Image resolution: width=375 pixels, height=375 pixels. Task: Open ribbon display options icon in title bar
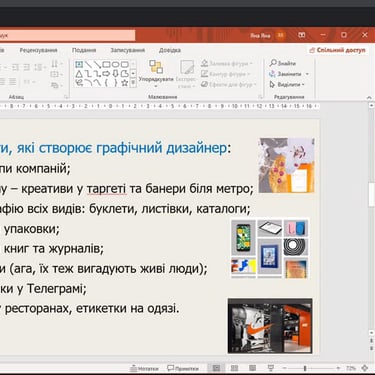(x=302, y=35)
